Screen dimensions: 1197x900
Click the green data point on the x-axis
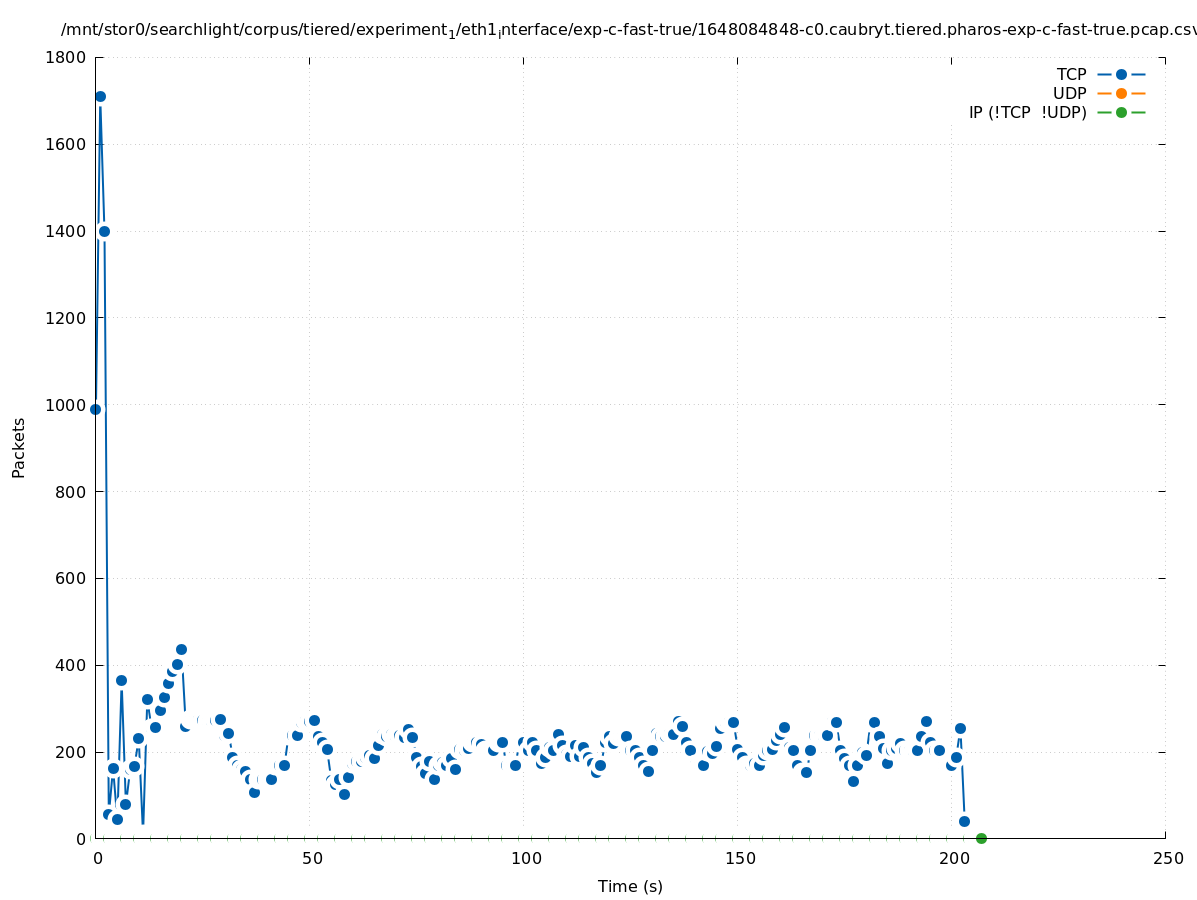tap(981, 838)
